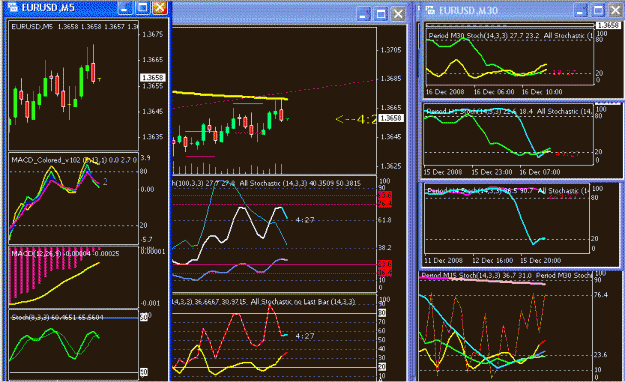Click the 1.3658 price tag in EURUSD,M30 window
Screen dimensions: 625x382
(x=609, y=25)
